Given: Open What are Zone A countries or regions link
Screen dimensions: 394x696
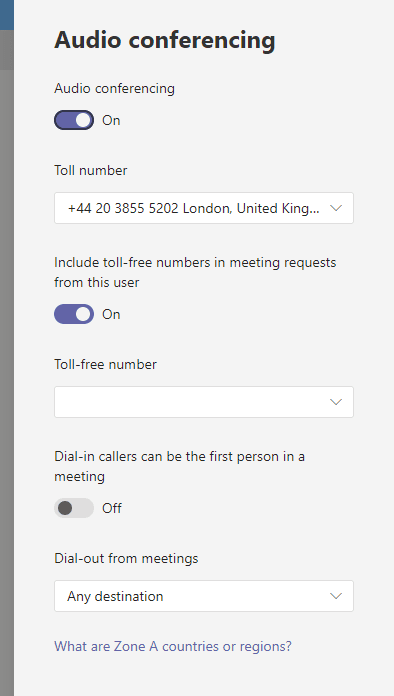Looking at the screenshot, I should coord(173,646).
